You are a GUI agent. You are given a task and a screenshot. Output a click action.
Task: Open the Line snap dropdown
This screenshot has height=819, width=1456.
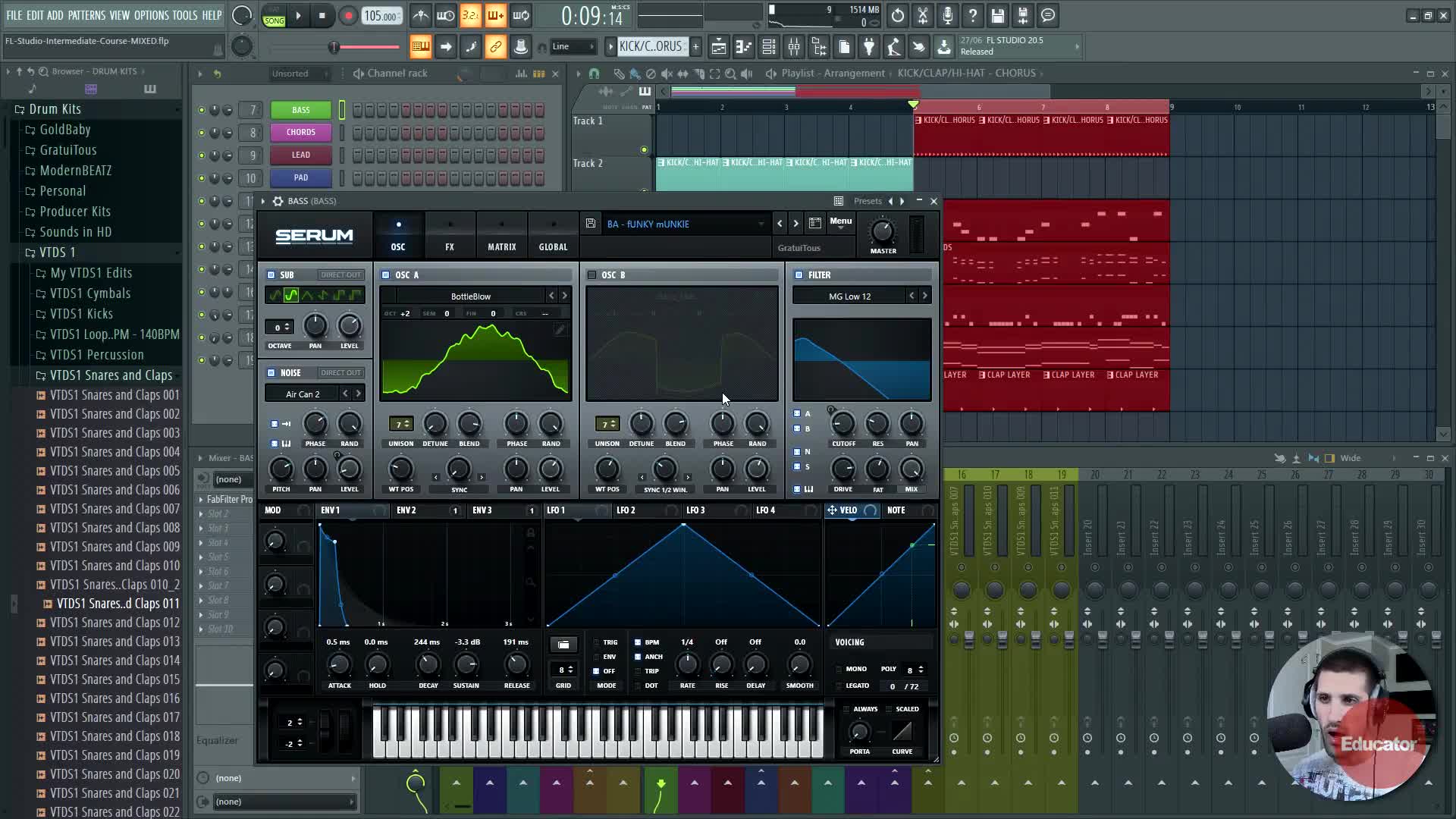pyautogui.click(x=573, y=47)
